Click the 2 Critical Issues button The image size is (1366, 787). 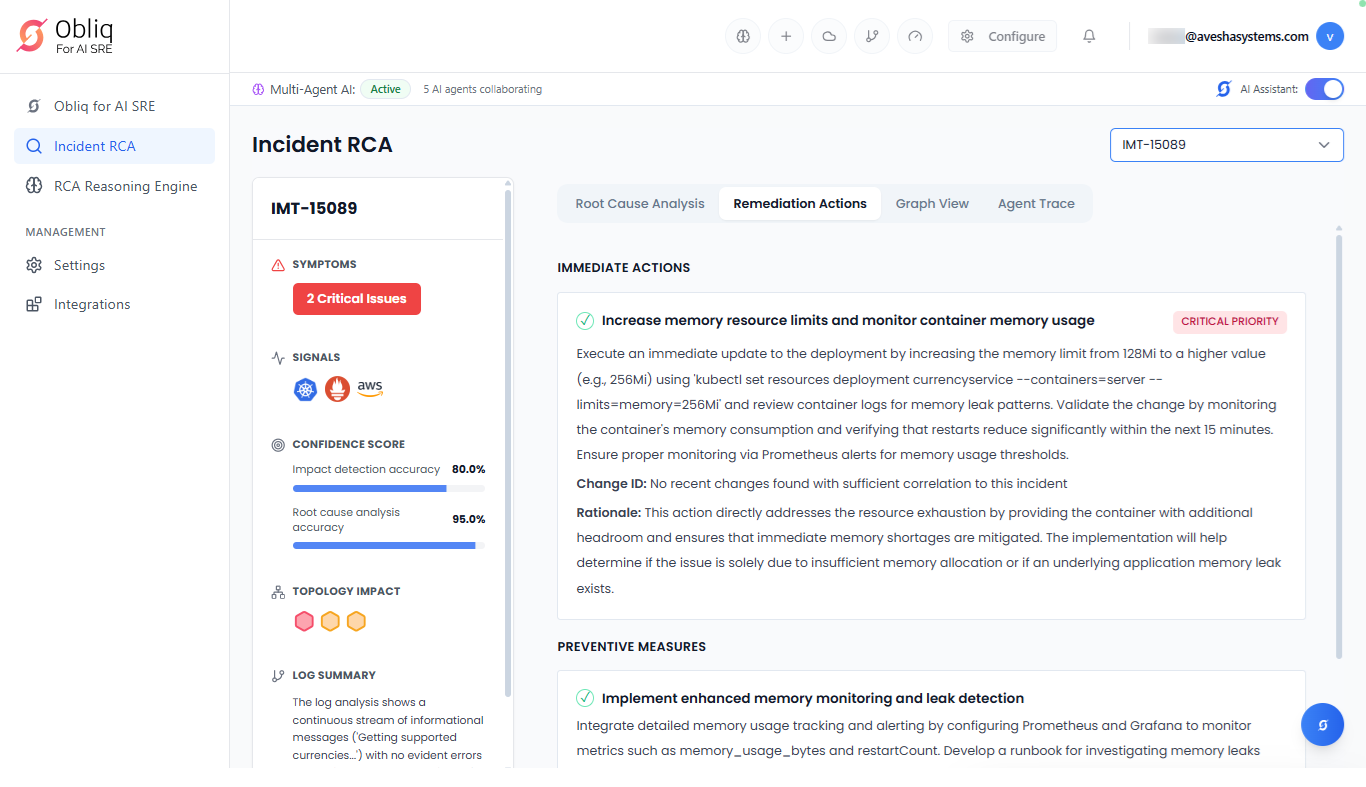tap(356, 299)
